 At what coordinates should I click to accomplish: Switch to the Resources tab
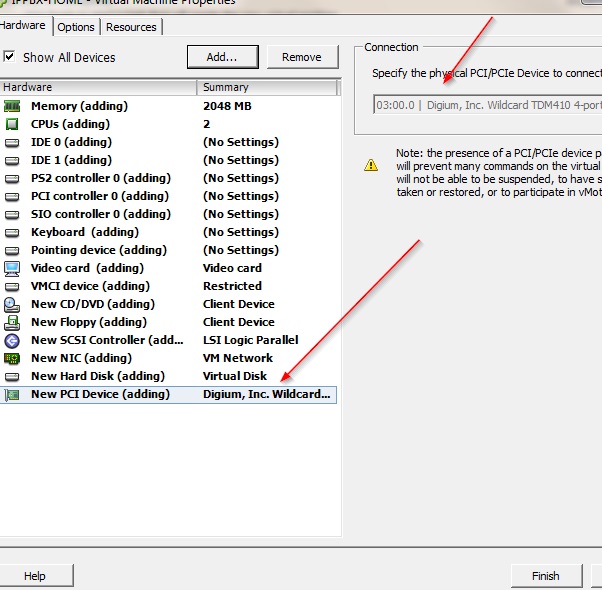point(131,27)
